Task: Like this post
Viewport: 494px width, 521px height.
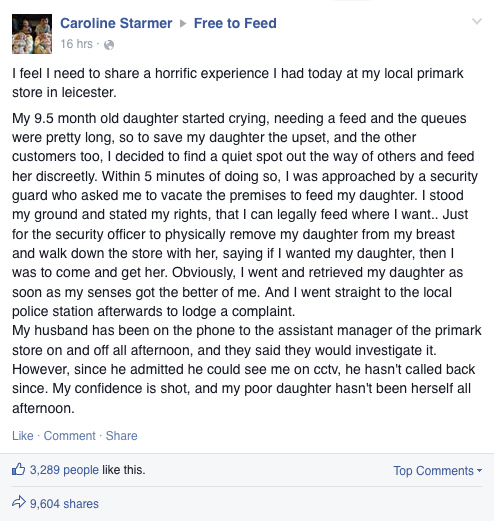Action: [23, 436]
